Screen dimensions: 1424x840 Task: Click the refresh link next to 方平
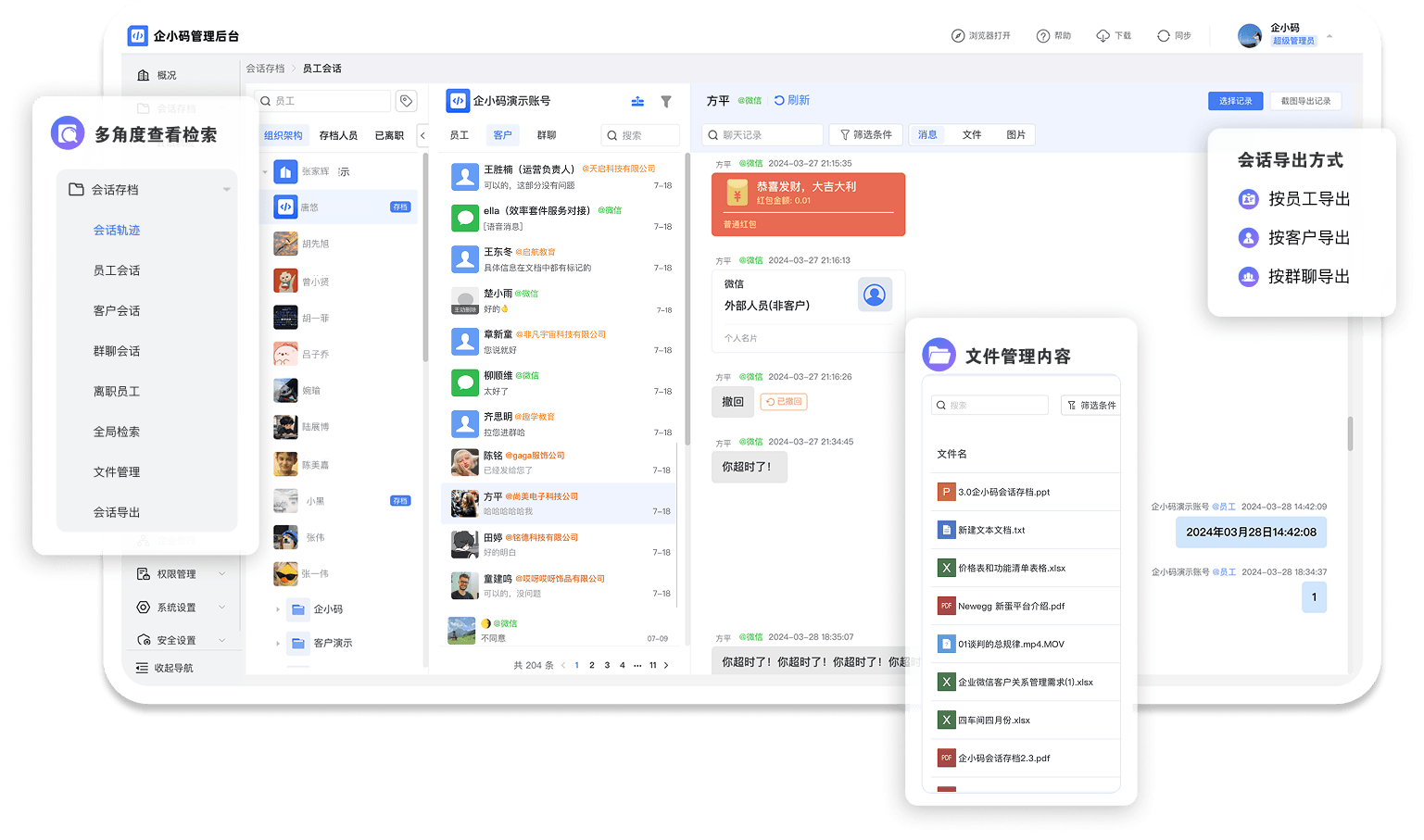pyautogui.click(x=792, y=100)
